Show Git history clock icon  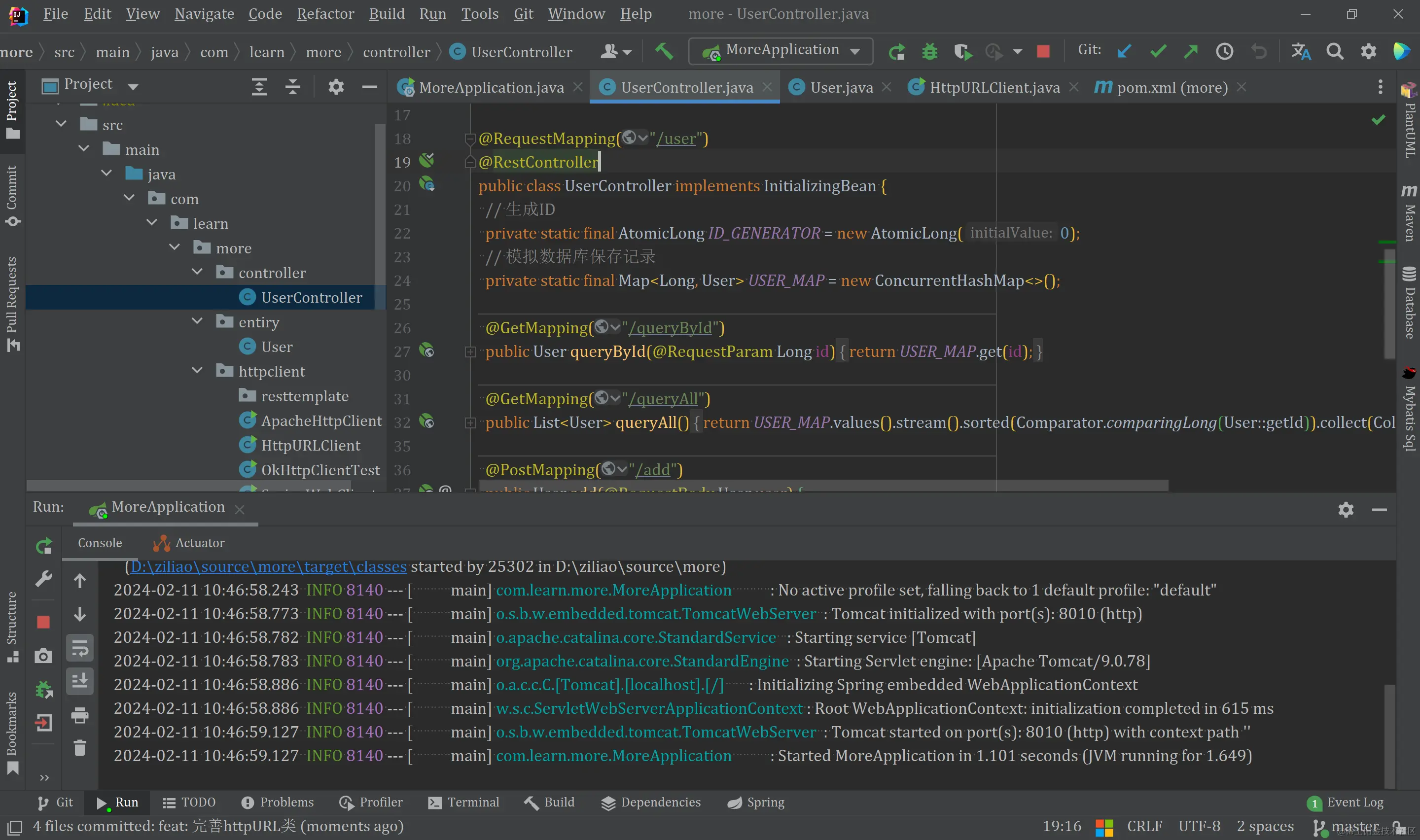[1224, 51]
